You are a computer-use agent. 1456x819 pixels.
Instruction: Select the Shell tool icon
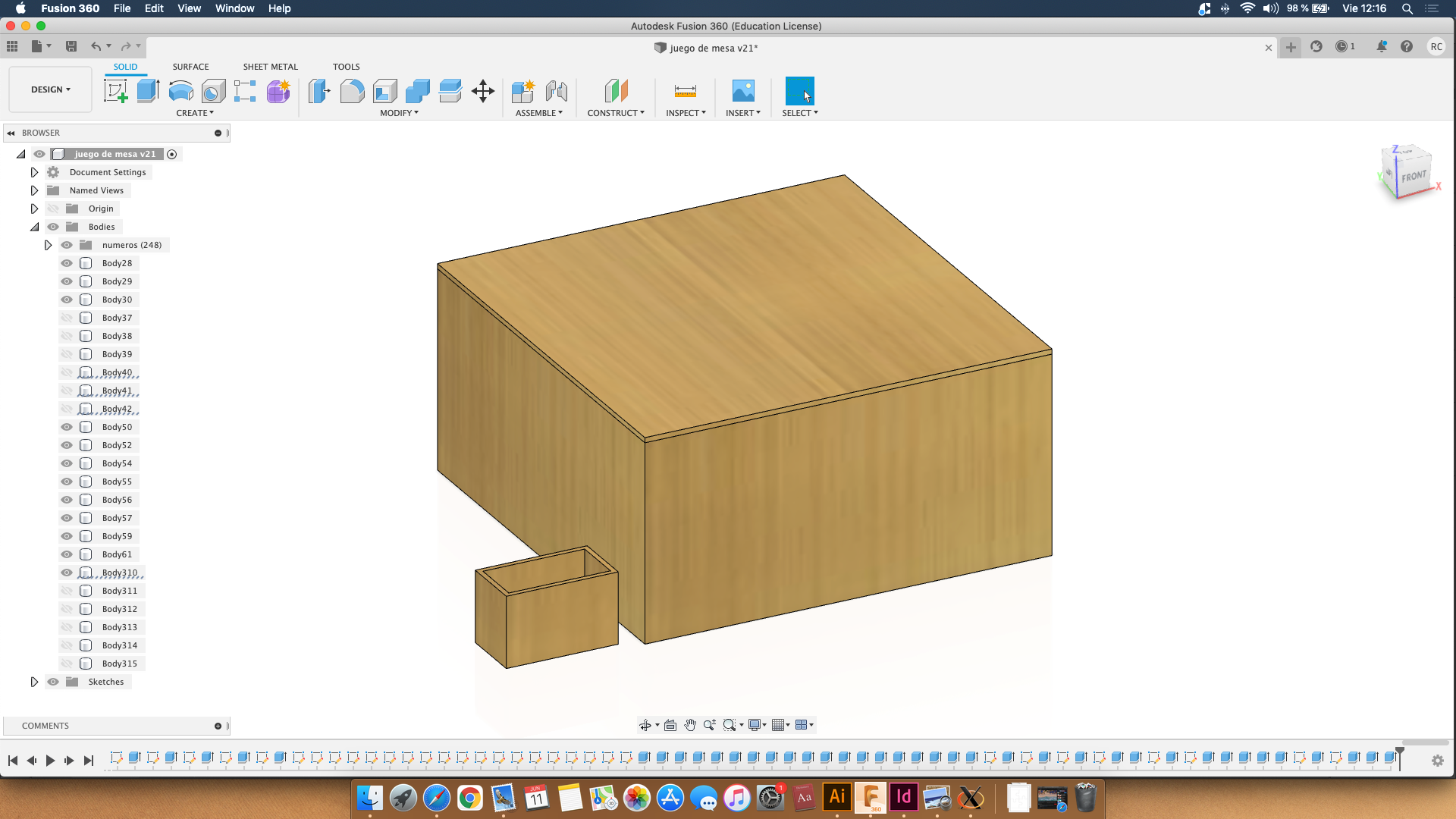pyautogui.click(x=385, y=91)
